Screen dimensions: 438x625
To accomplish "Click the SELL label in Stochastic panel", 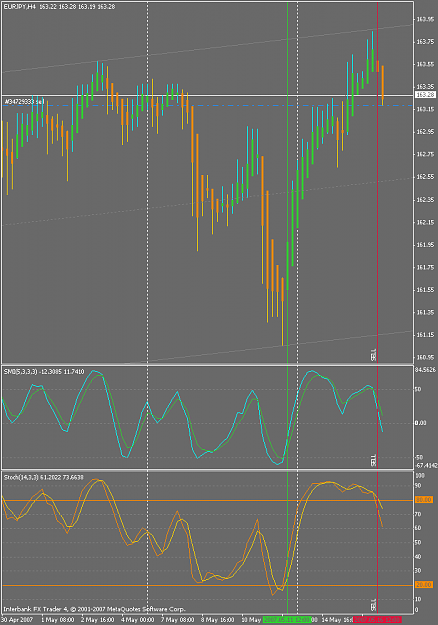I will click(373, 604).
